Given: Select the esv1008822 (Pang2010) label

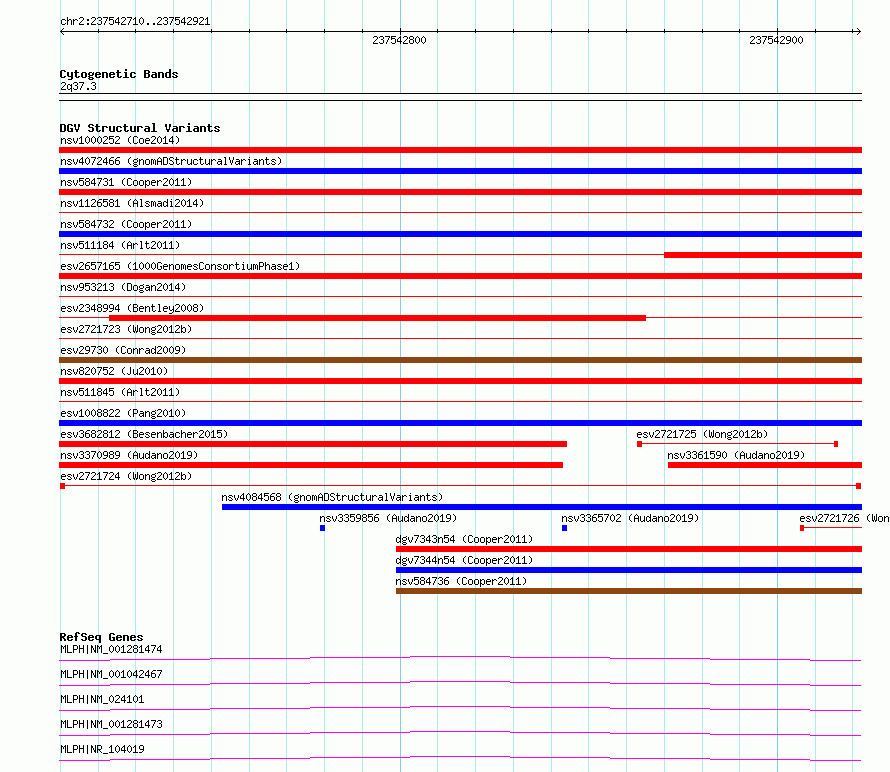Looking at the screenshot, I should [x=123, y=413].
